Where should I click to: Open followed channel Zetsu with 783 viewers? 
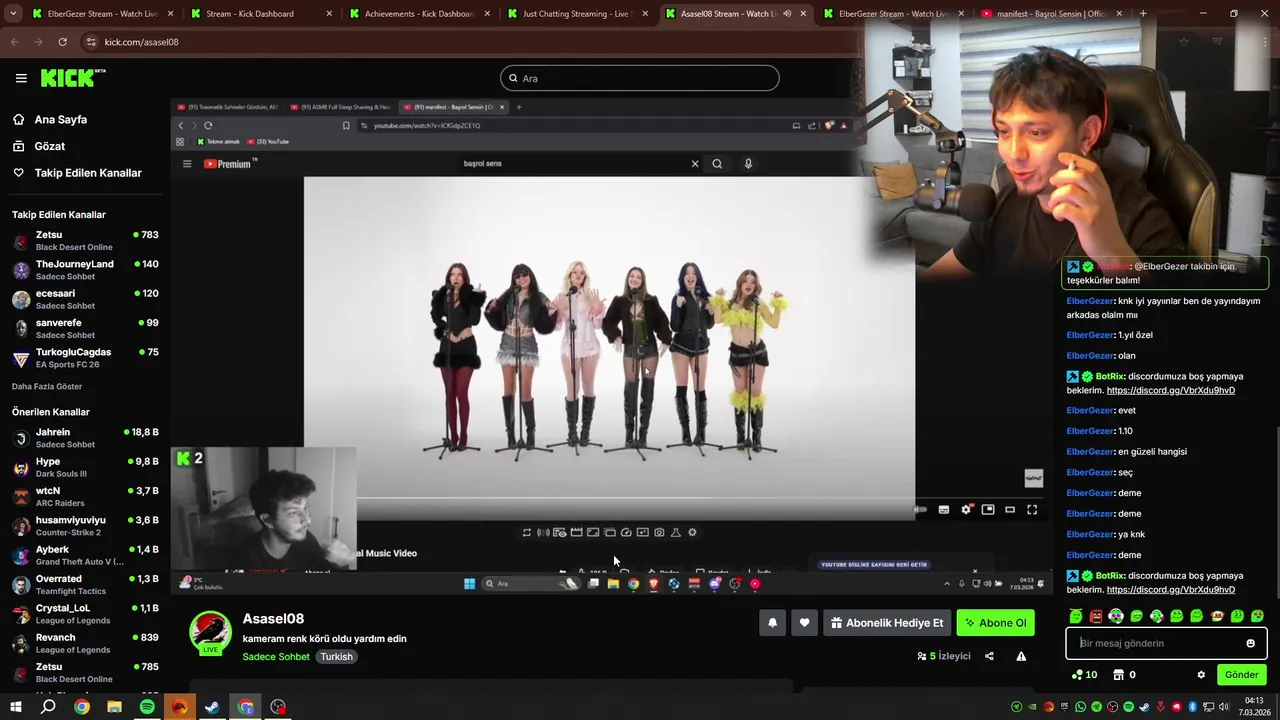(85, 241)
